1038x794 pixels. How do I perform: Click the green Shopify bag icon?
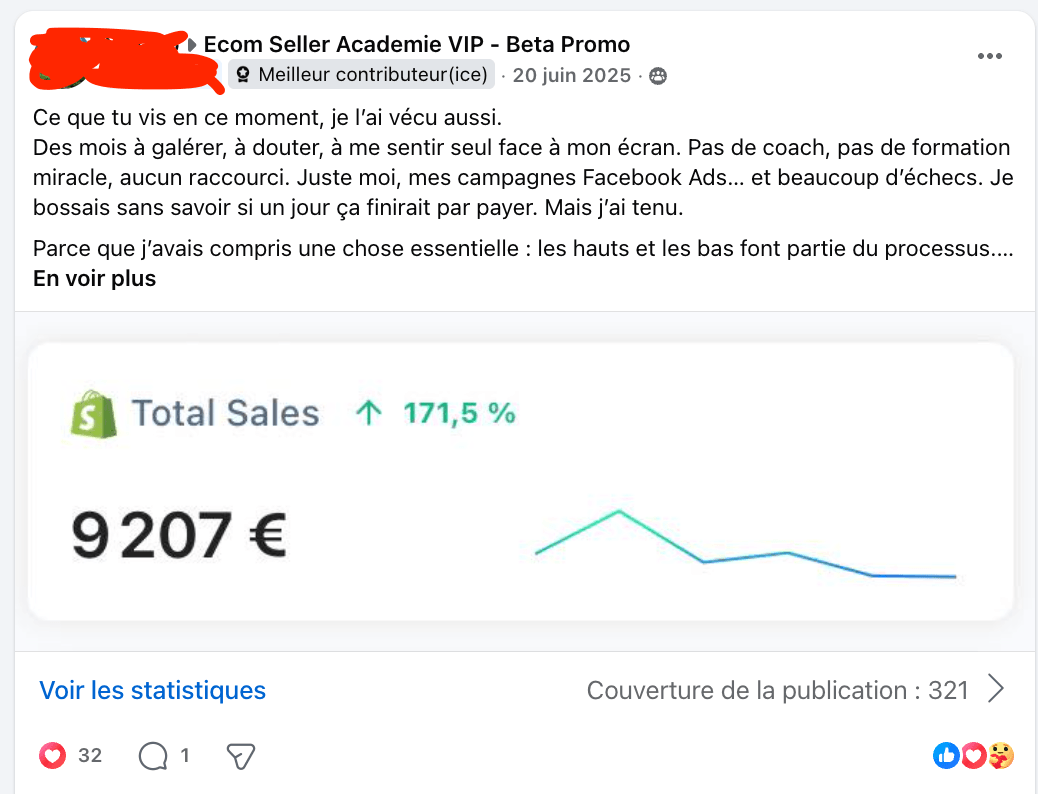pyautogui.click(x=93, y=413)
